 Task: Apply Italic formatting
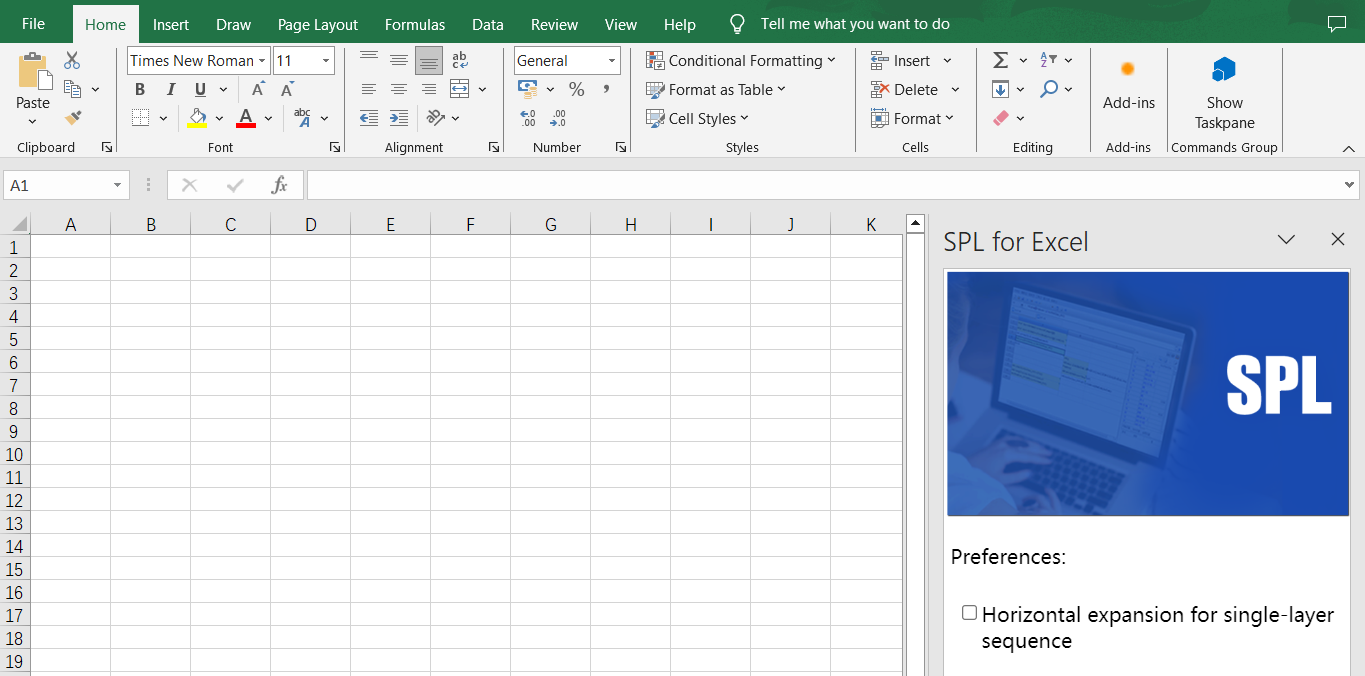170,90
